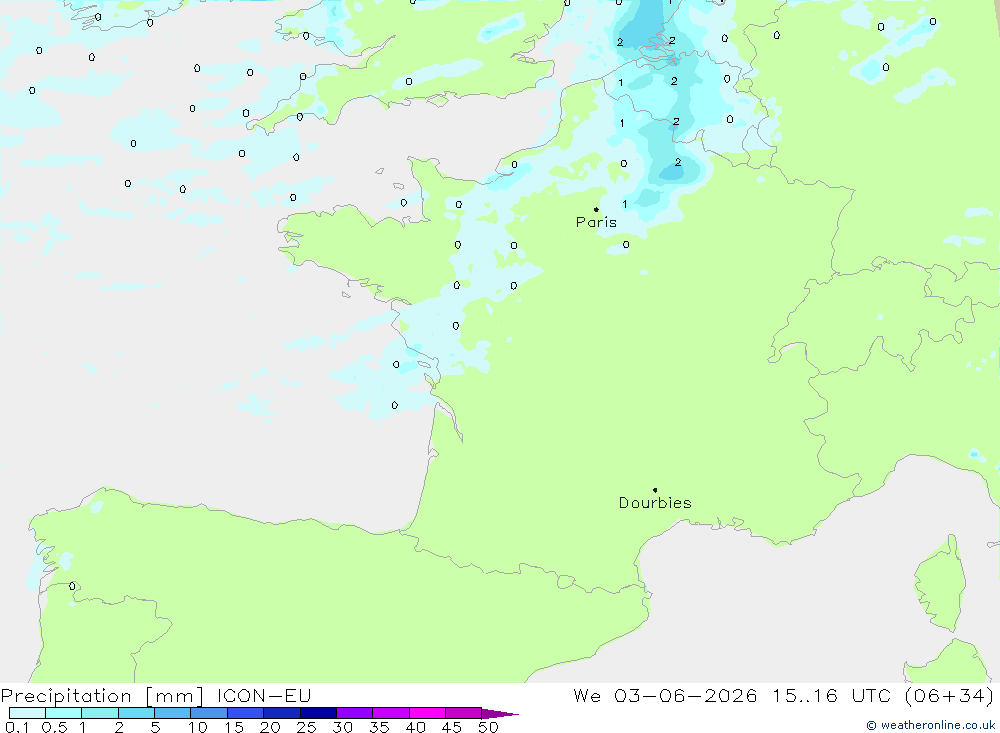Click the Dourbies location label

(655, 503)
